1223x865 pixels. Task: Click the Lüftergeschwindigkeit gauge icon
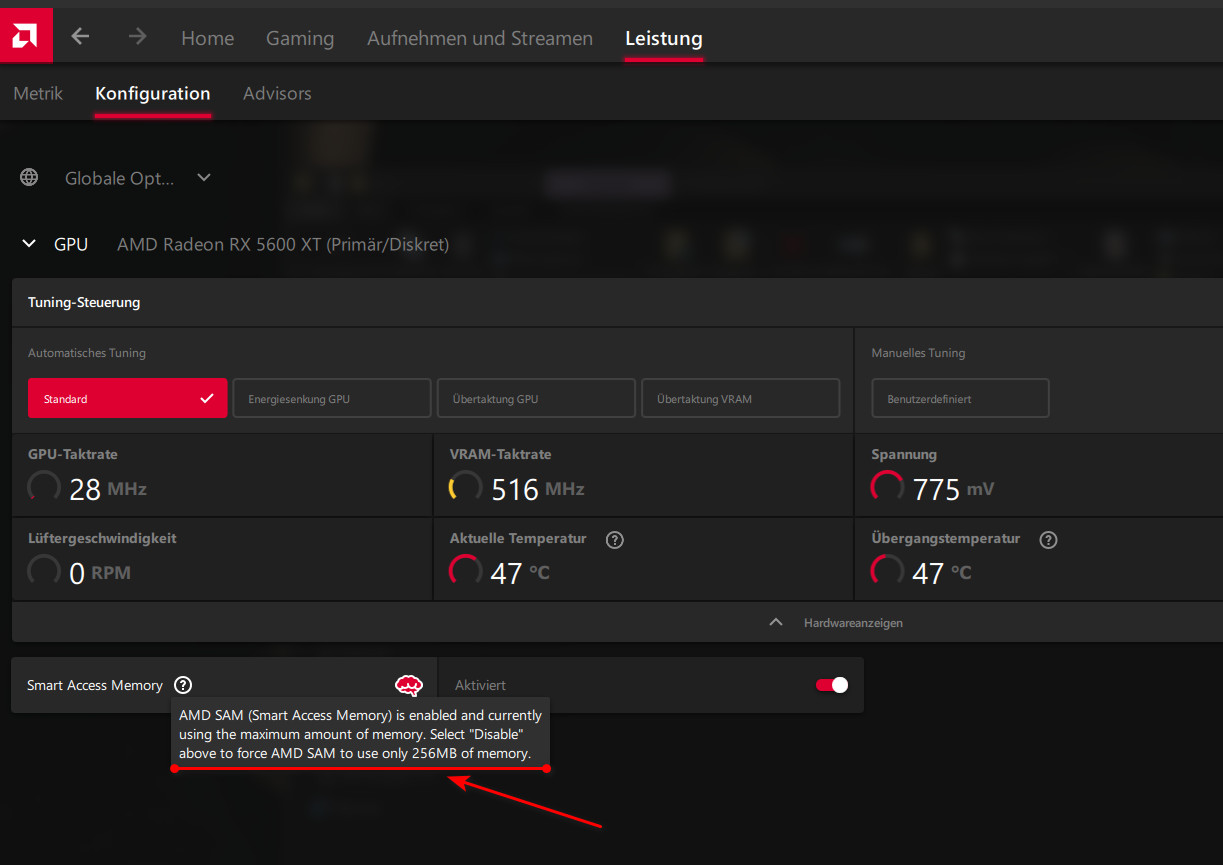point(44,571)
